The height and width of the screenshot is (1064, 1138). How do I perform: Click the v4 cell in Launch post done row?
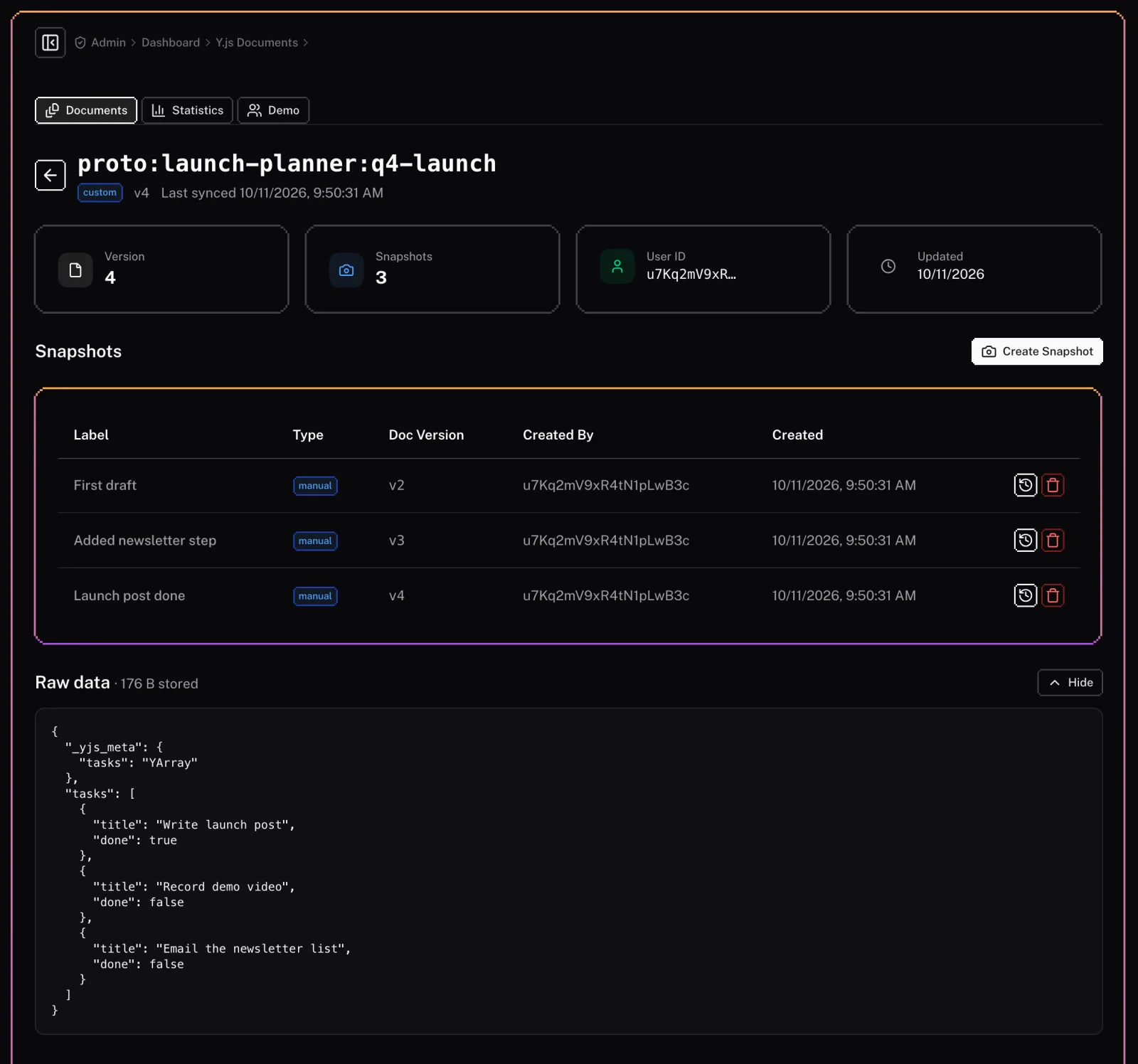[397, 595]
